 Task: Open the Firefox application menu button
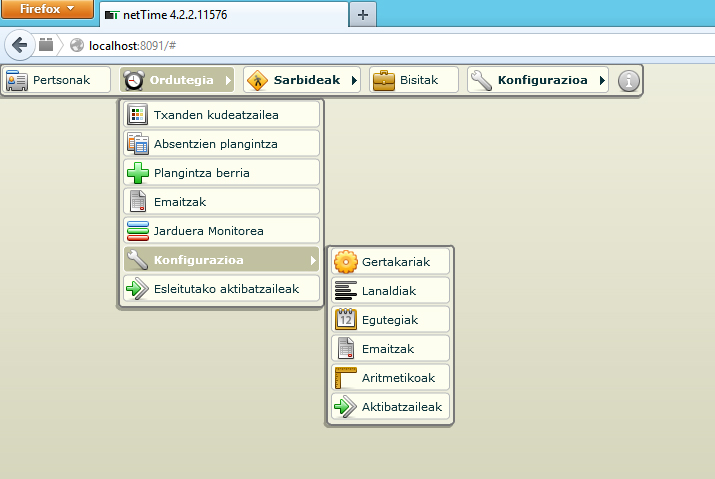(x=47, y=9)
